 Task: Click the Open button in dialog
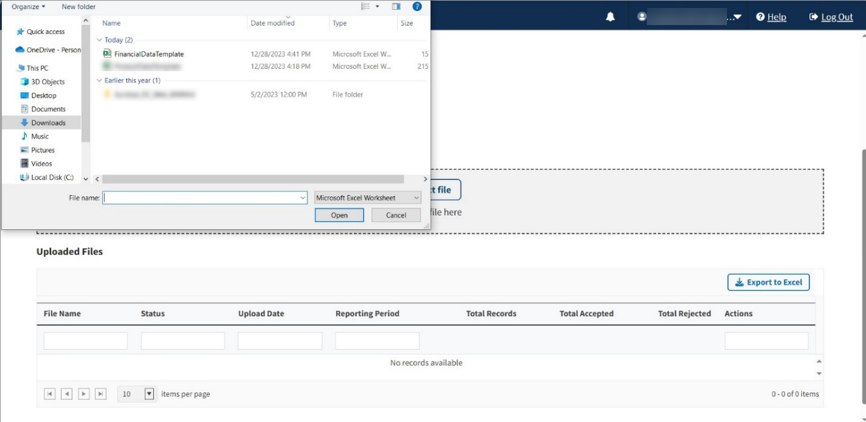339,215
